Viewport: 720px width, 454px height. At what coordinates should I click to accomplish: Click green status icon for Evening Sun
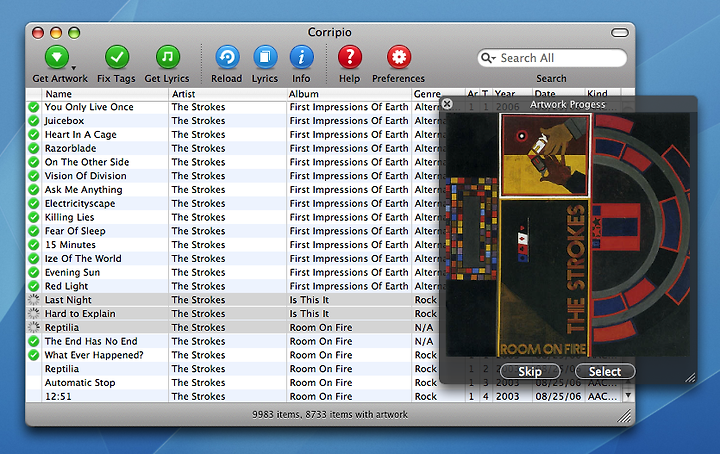tap(34, 272)
